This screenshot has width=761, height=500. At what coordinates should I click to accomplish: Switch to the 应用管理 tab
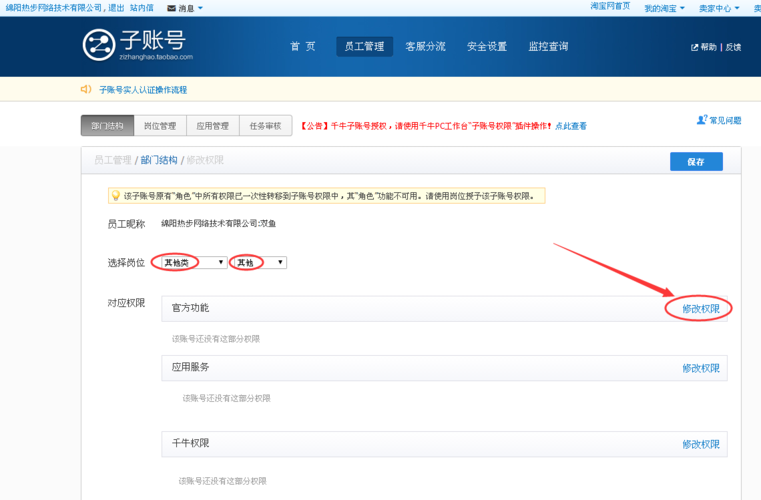(x=213, y=126)
